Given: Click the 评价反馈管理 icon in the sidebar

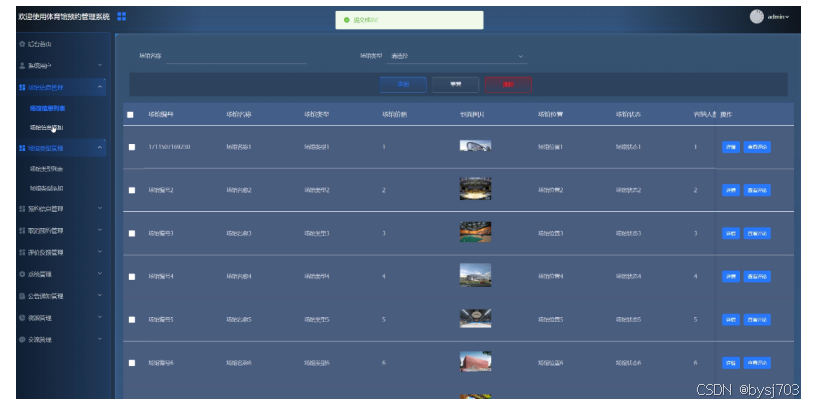Looking at the screenshot, I should click(22, 252).
